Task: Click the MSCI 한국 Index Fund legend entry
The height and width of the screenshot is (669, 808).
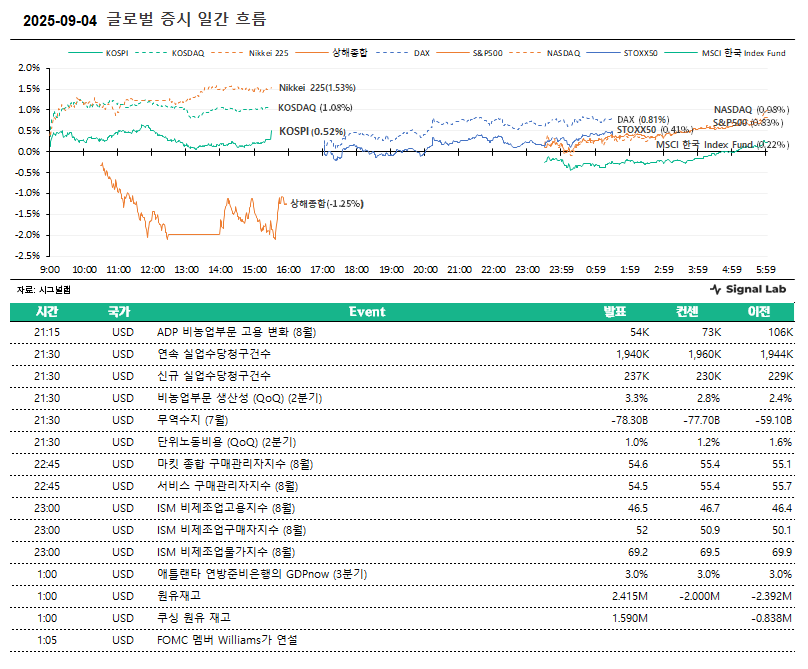Action: pos(725,53)
